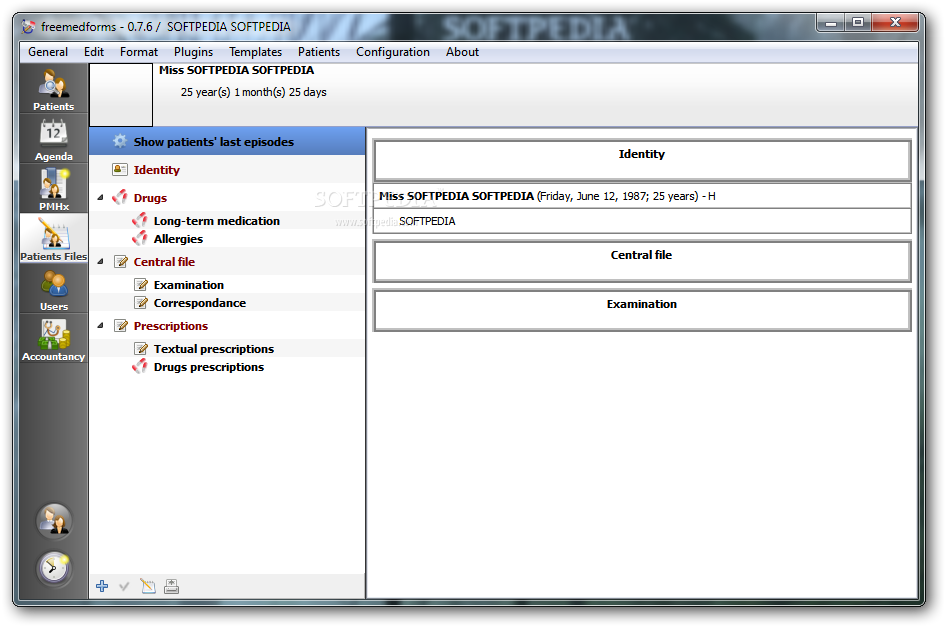Open the Plugins menu
Screen dimensions: 946x627
pos(193,52)
